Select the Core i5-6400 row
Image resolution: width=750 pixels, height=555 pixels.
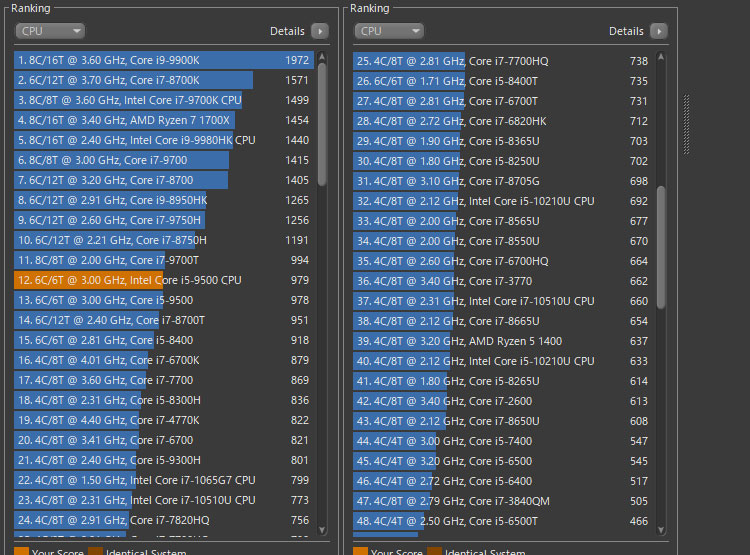click(503, 481)
